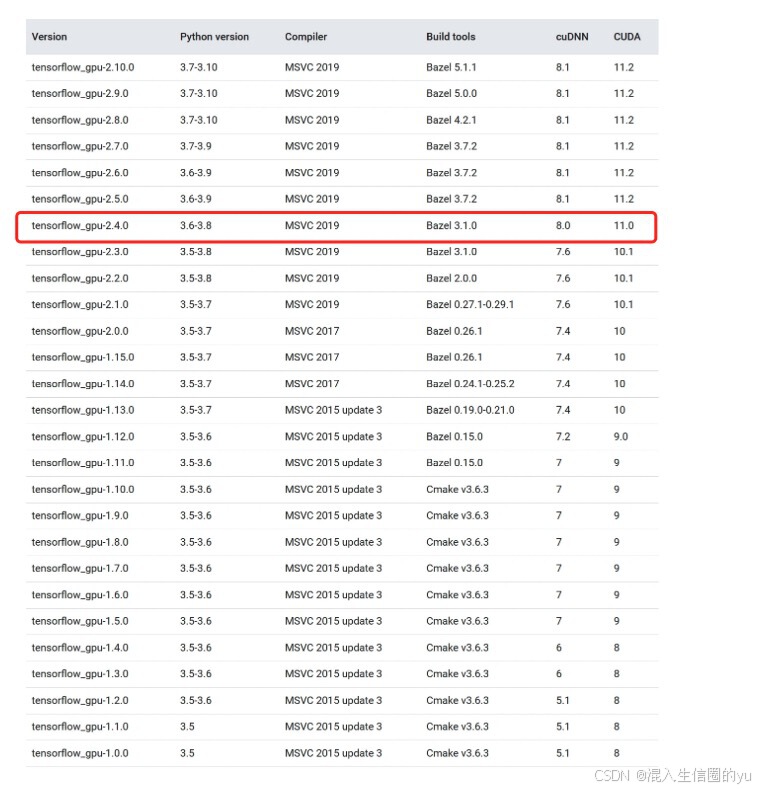Select tensorflow_gpu-1.10.0 version cell
This screenshot has width=757, height=789.
point(83,490)
